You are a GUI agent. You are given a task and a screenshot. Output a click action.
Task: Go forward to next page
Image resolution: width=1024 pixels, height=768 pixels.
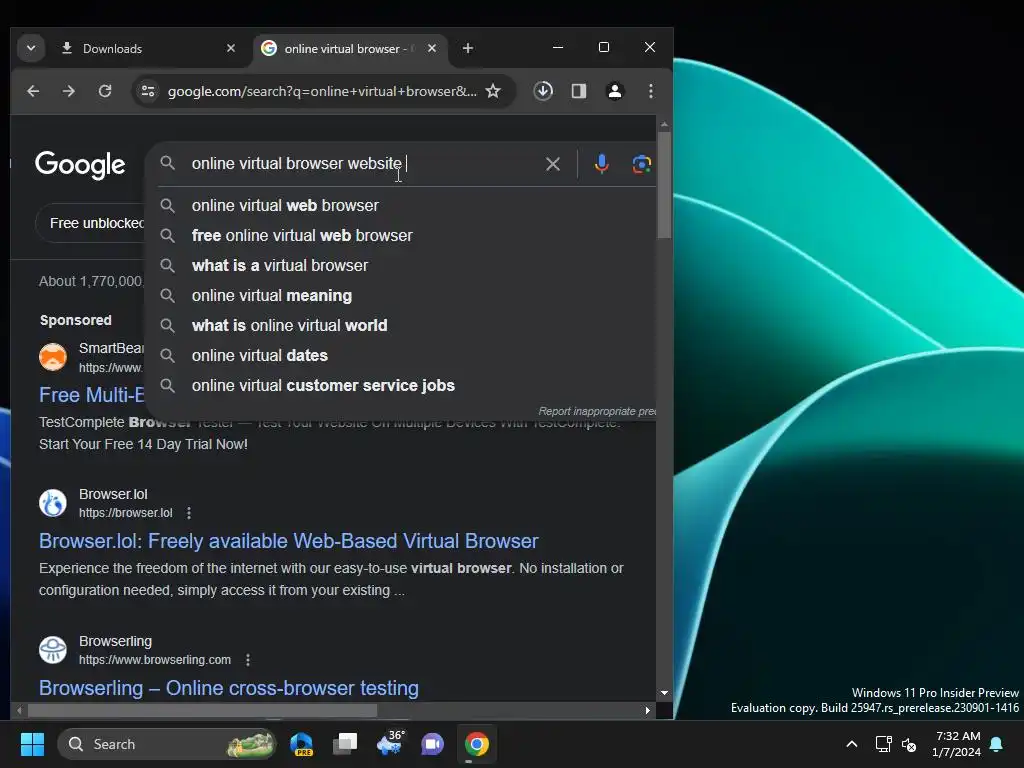coord(69,91)
